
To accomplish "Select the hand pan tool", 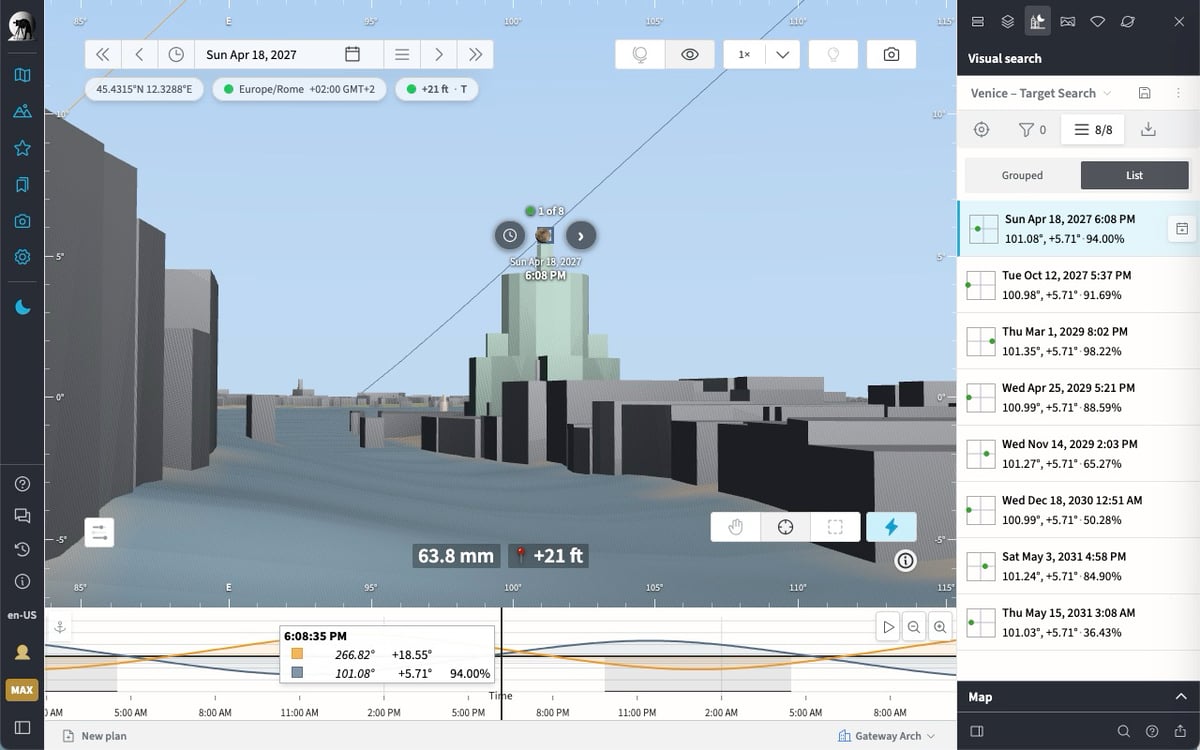I will click(736, 527).
